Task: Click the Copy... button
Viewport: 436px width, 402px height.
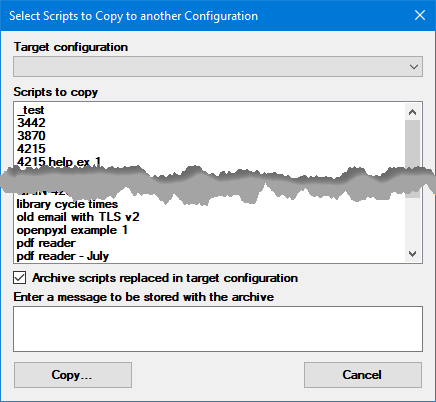Action: (x=73, y=375)
